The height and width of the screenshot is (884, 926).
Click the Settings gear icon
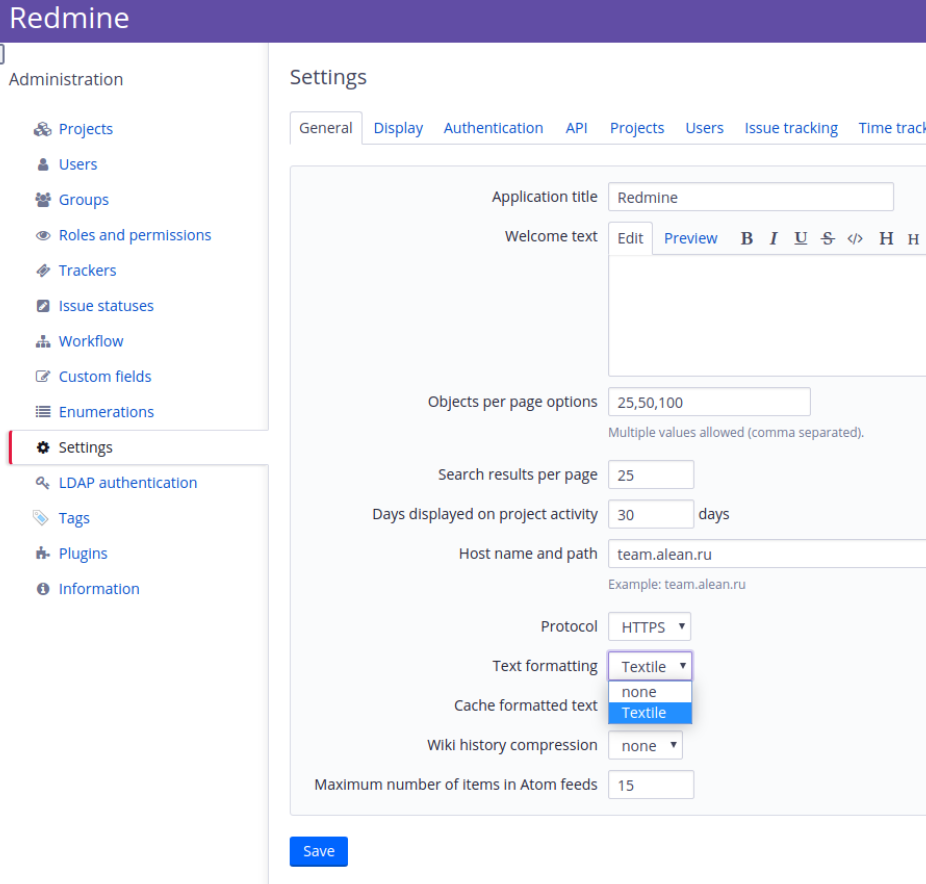point(43,448)
